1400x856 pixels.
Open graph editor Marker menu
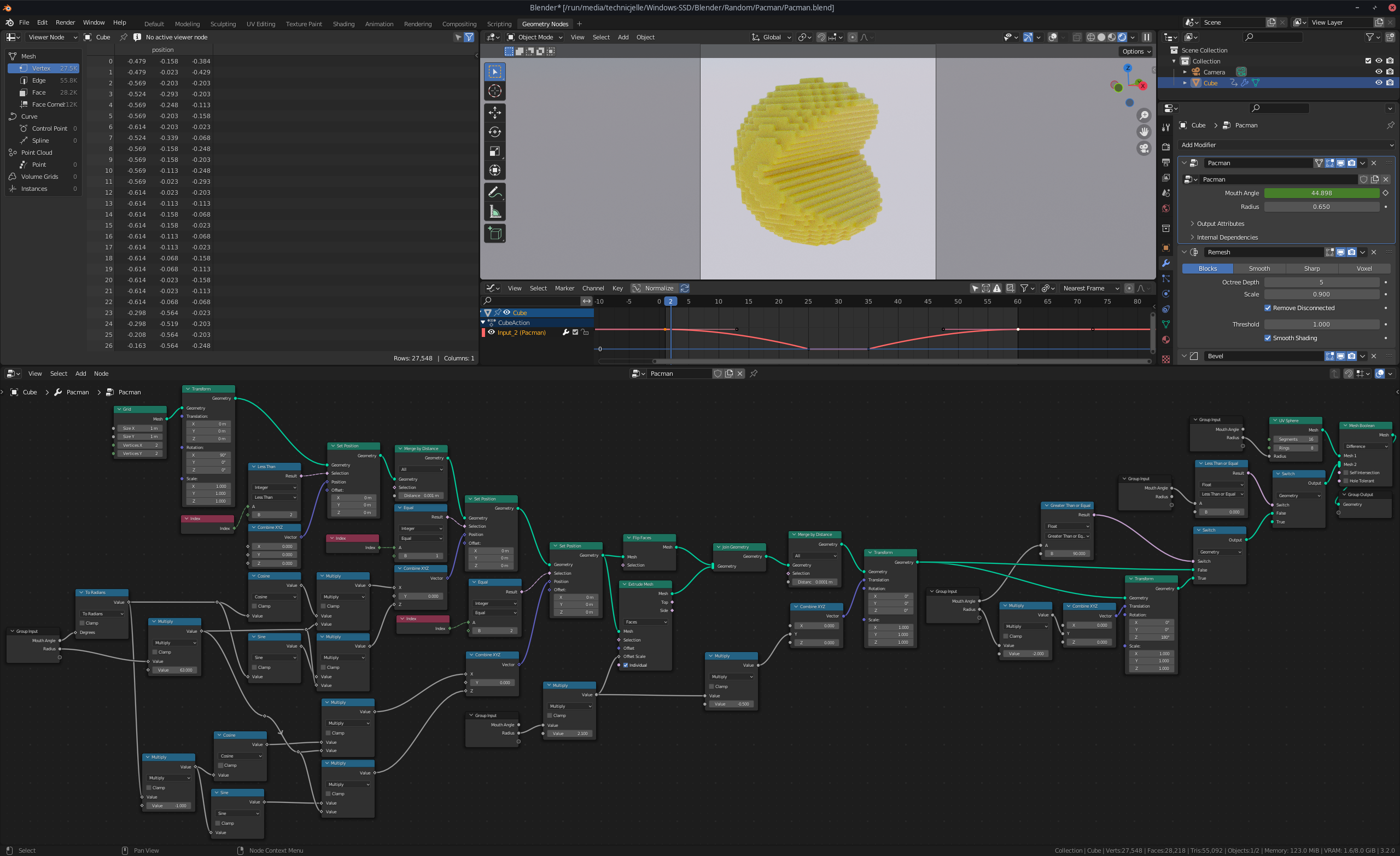tap(564, 288)
